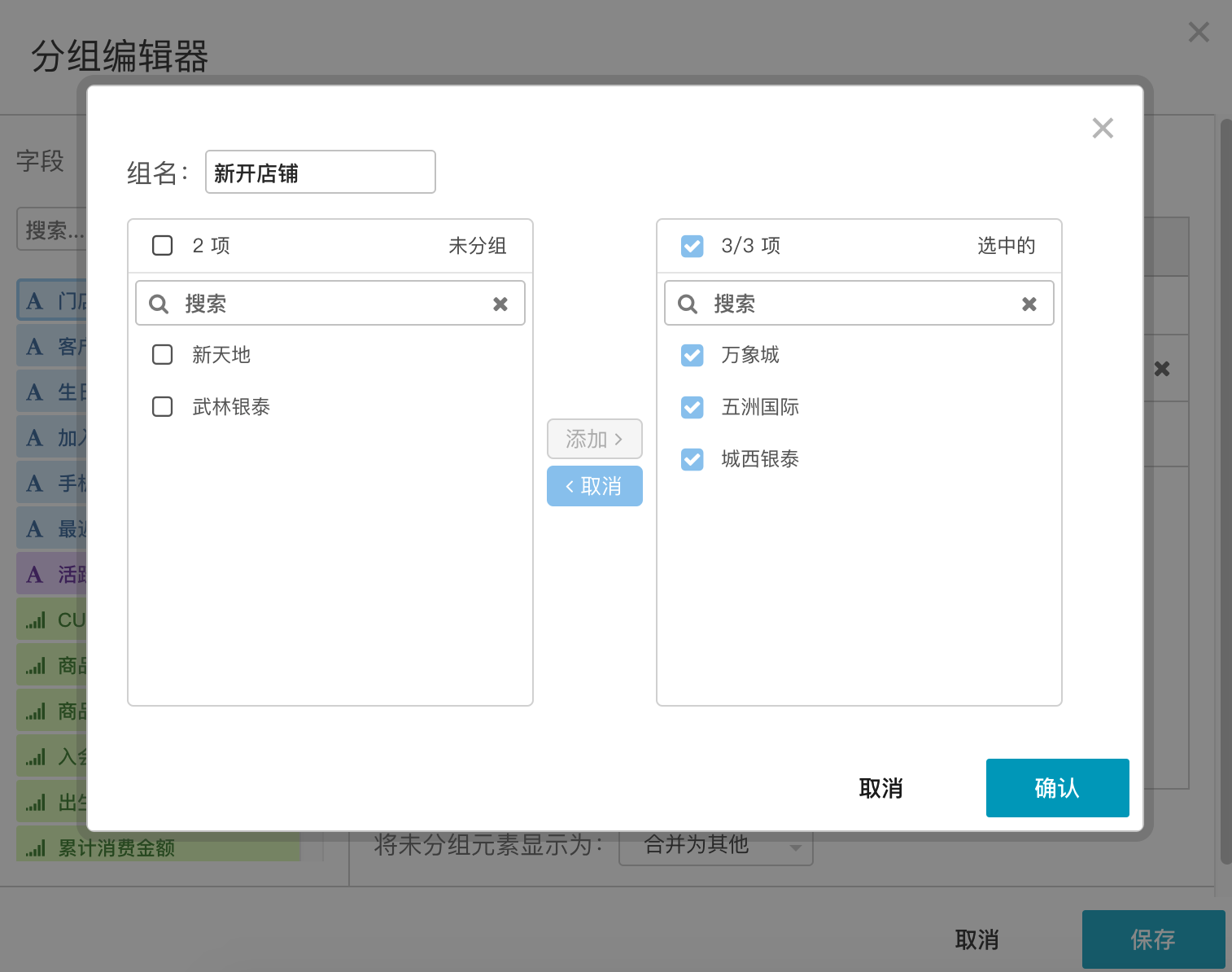Viewport: 1232px width, 972px height.
Task: Click the blue < 取消 move-back button
Action: [x=595, y=486]
